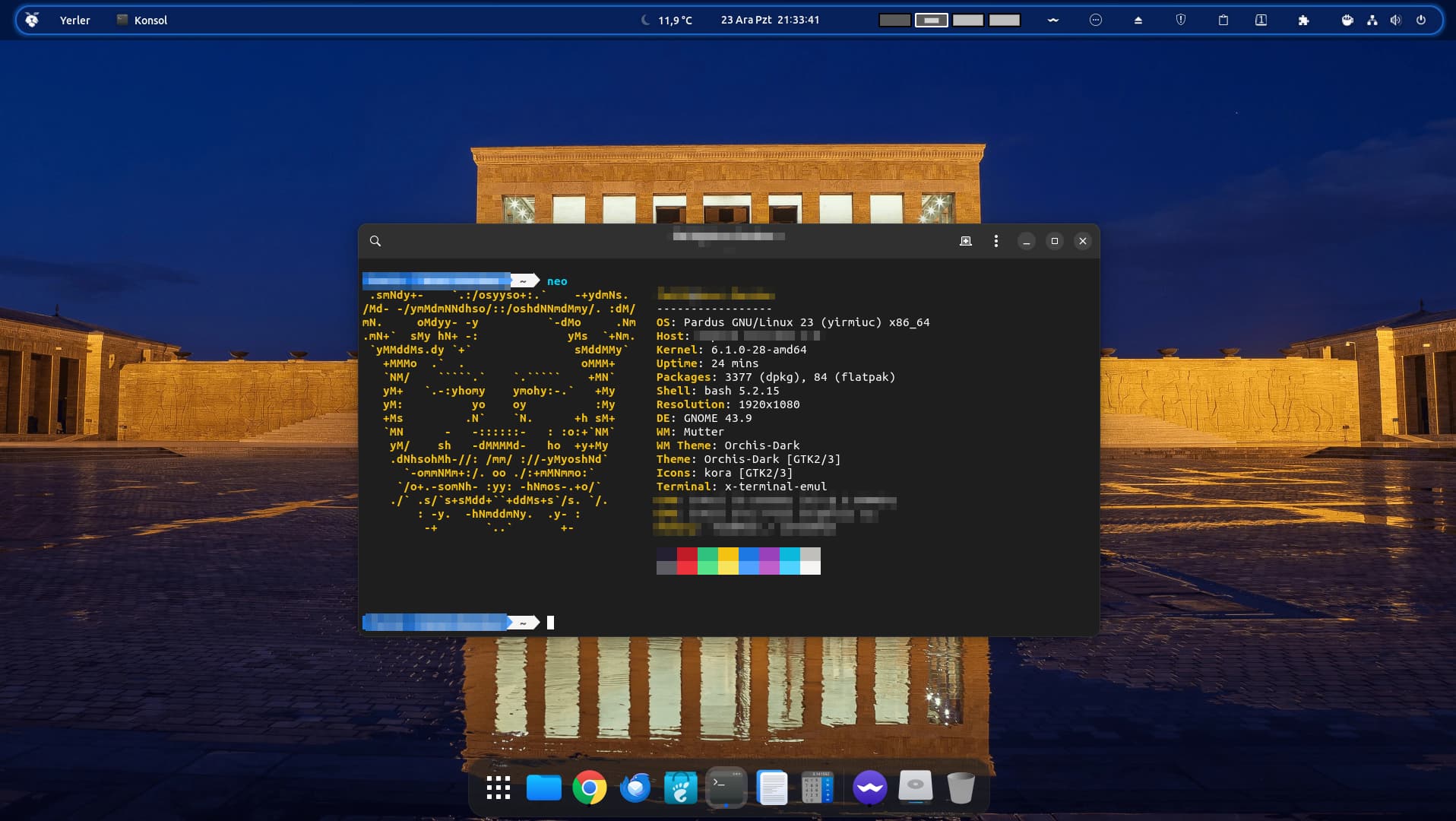Viewport: 1456px width, 821px height.
Task: Maximize the terminal window
Action: click(x=1054, y=241)
